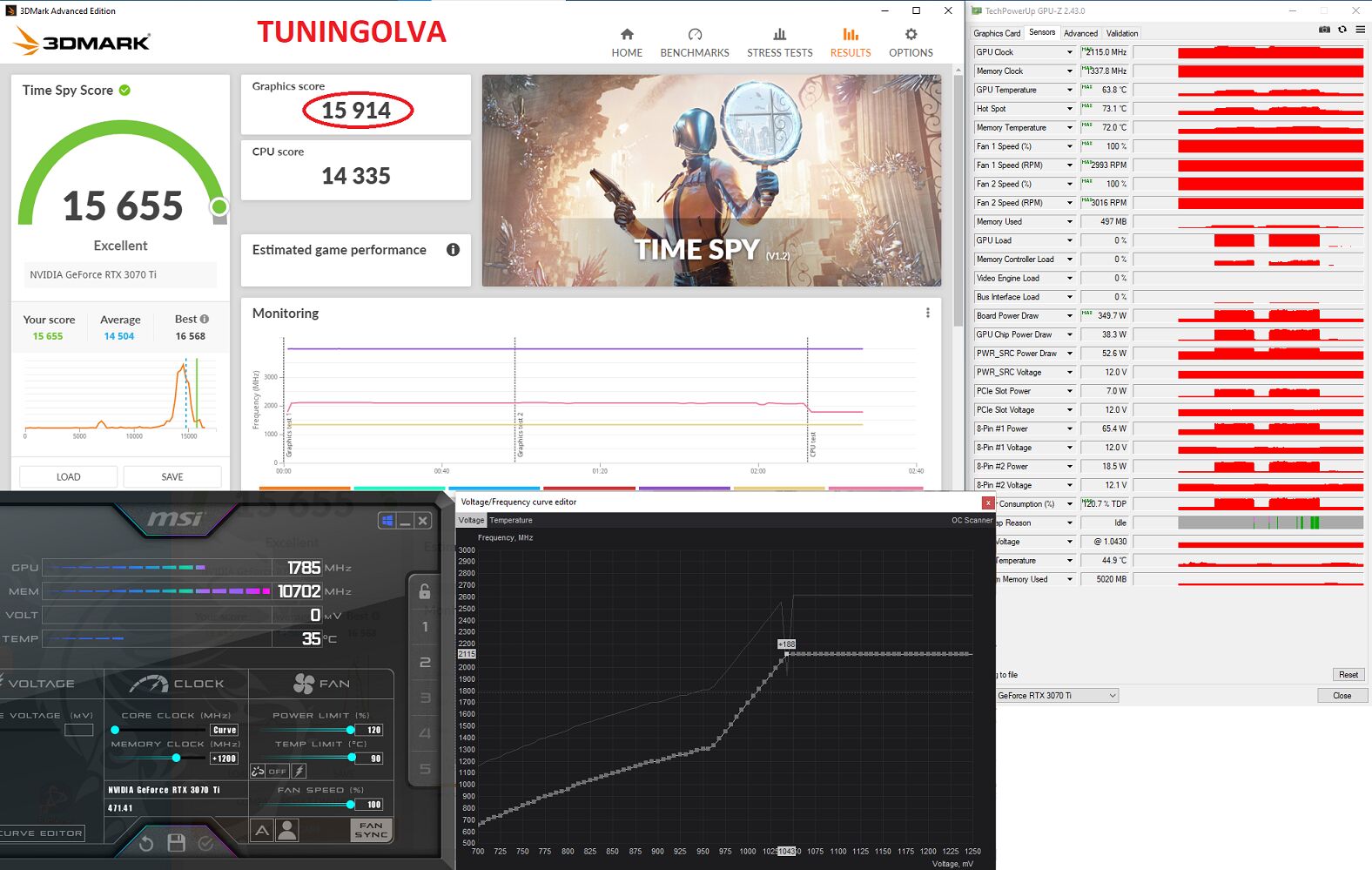Select Afterburner profile slot 1
This screenshot has height=870, width=1372.
tap(425, 627)
